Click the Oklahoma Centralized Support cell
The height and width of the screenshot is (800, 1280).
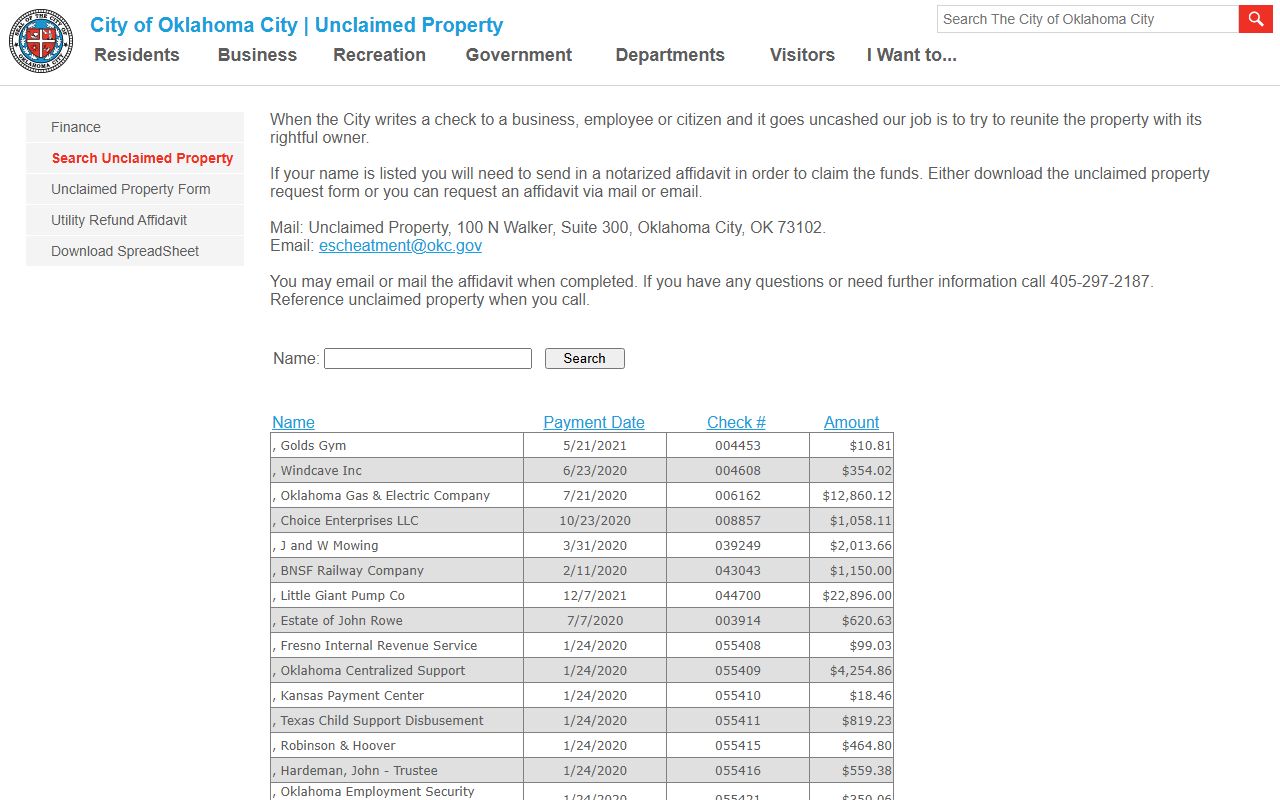[x=397, y=670]
